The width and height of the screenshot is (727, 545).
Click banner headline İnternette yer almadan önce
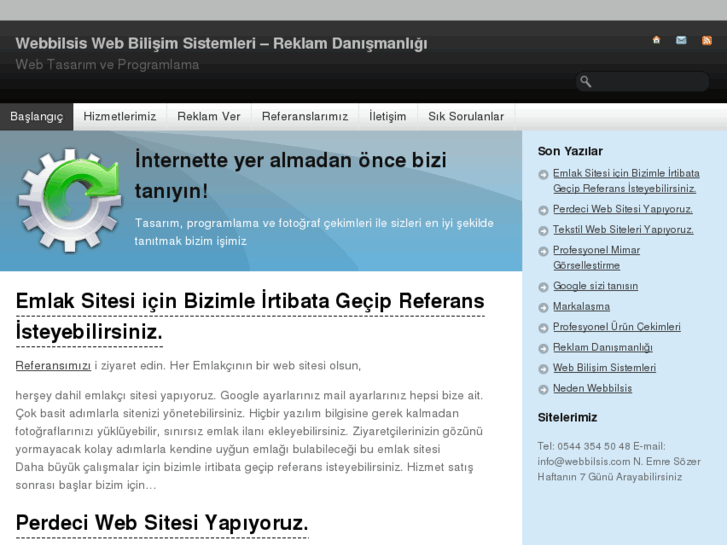[291, 175]
